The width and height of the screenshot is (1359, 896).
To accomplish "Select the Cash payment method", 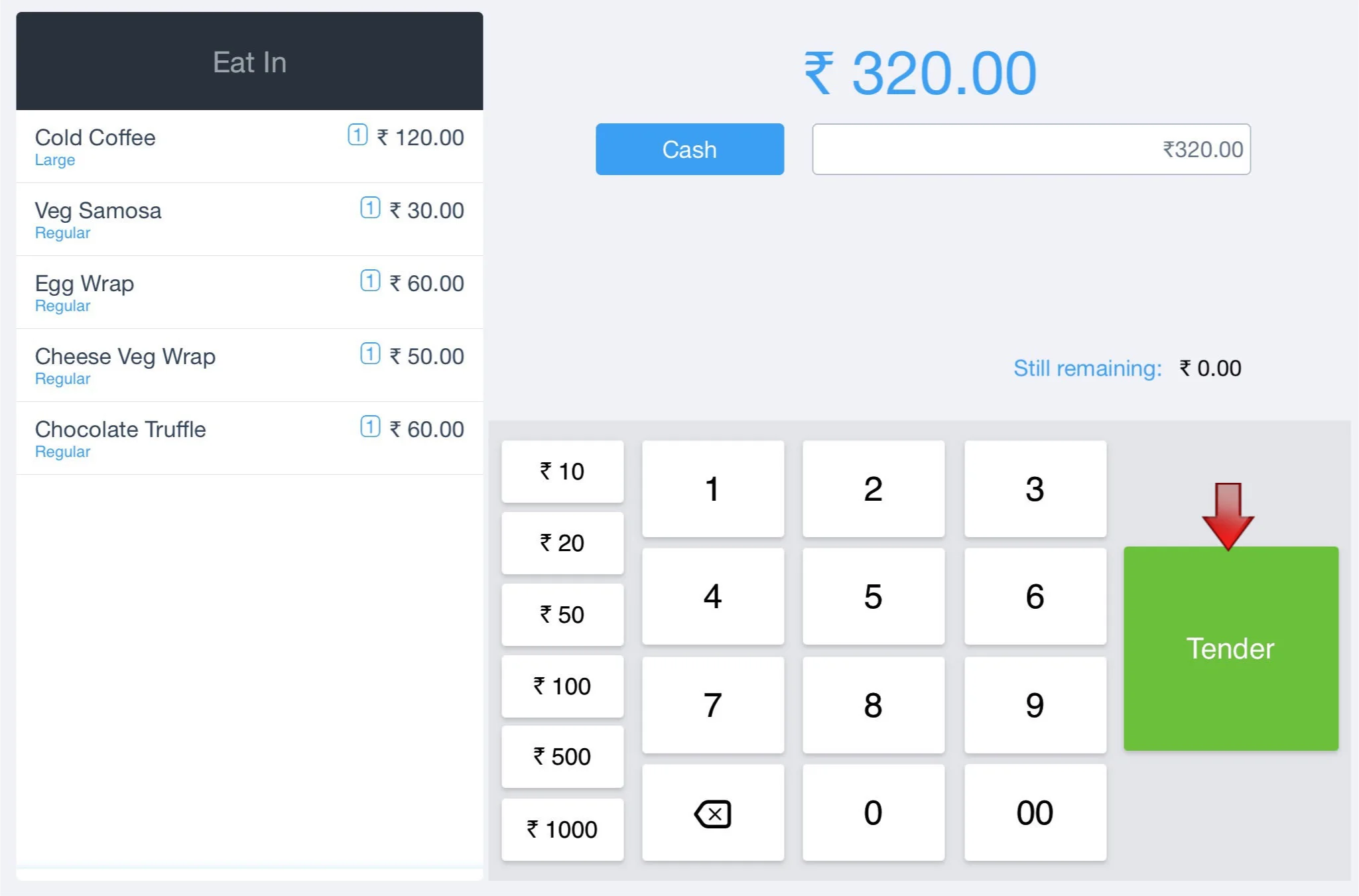I will [690, 150].
